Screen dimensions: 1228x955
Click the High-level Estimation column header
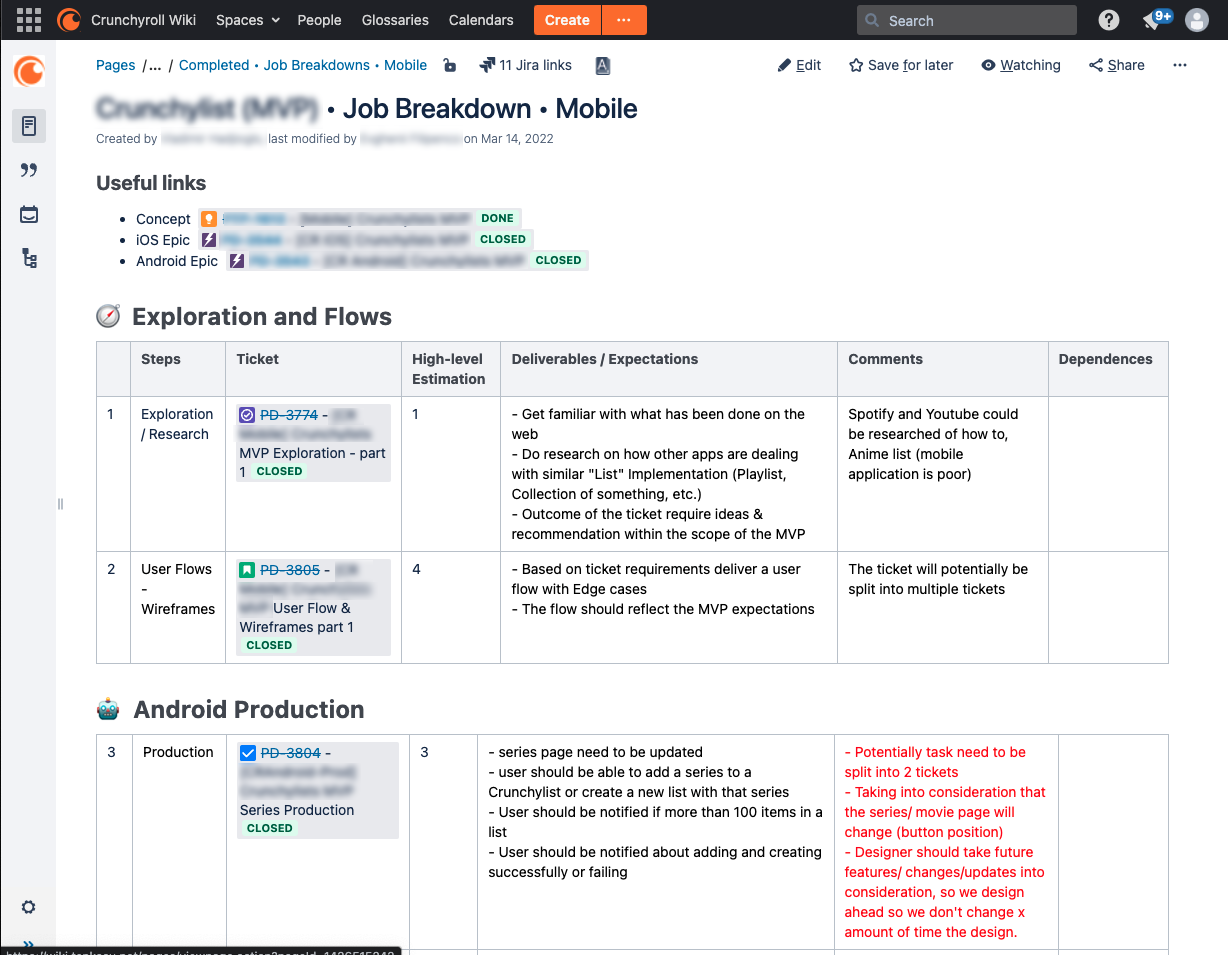[x=449, y=369]
